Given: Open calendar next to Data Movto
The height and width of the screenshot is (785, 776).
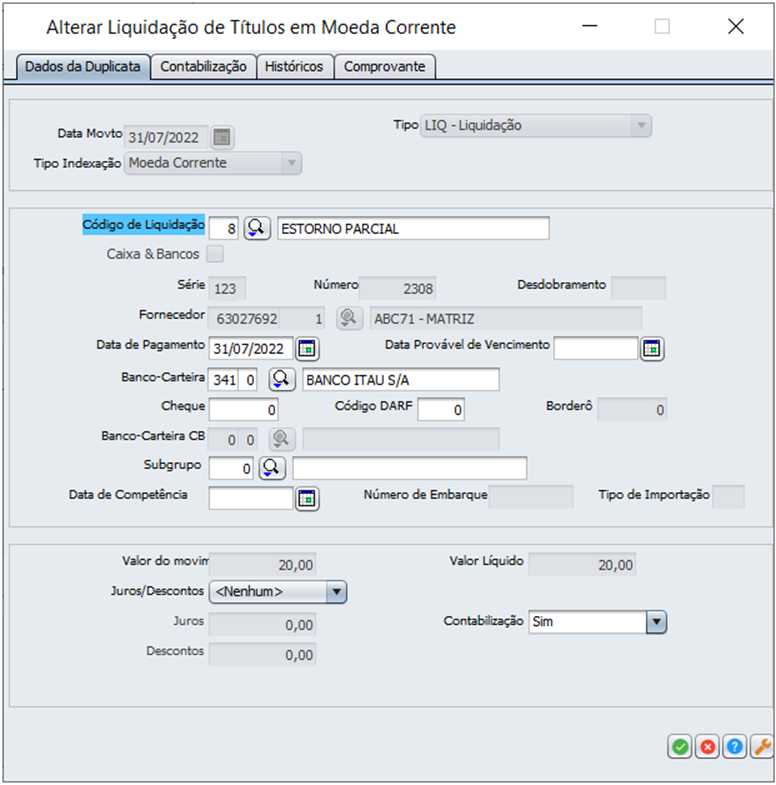Looking at the screenshot, I should [222, 137].
